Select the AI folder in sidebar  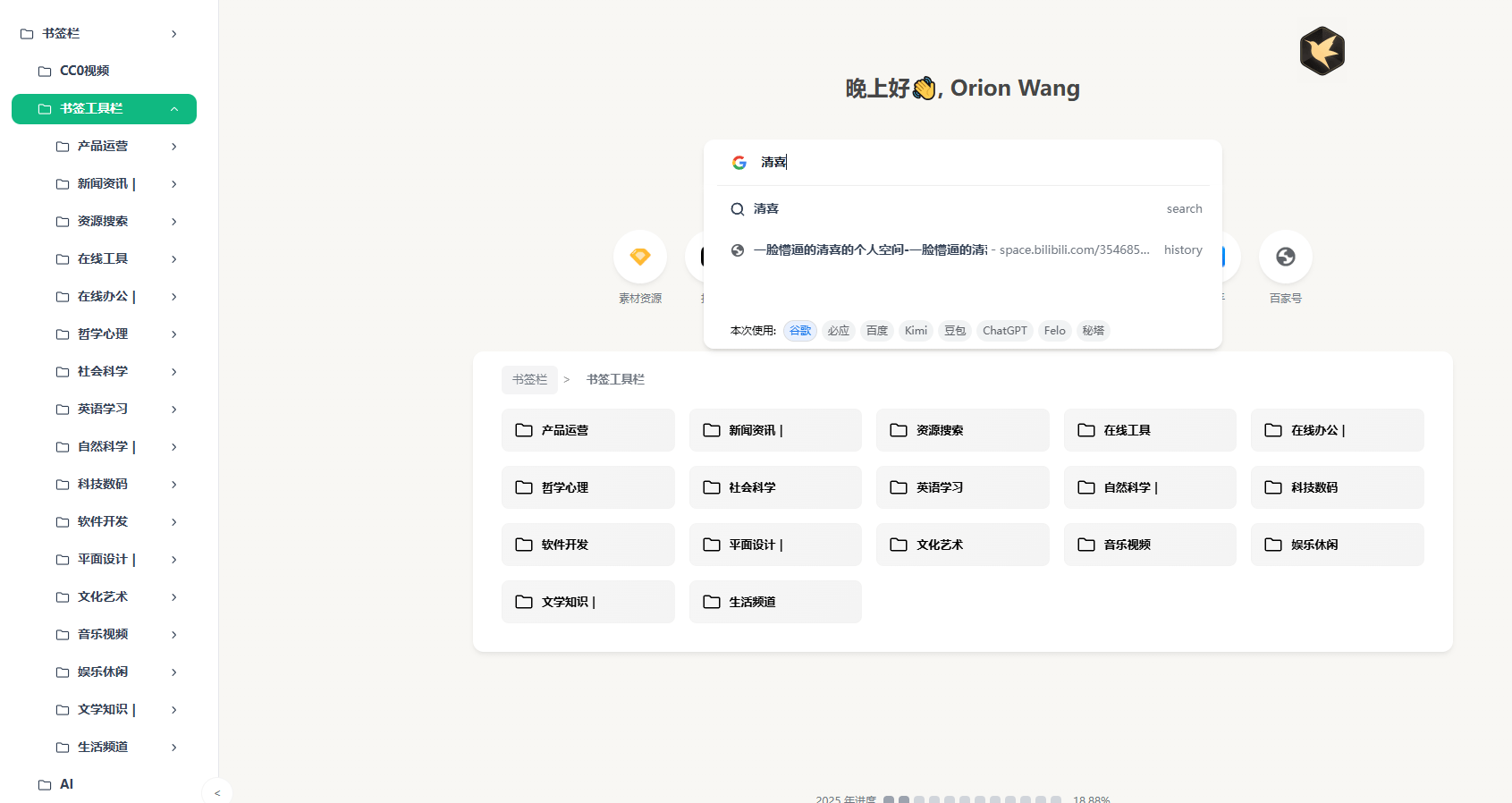point(66,784)
